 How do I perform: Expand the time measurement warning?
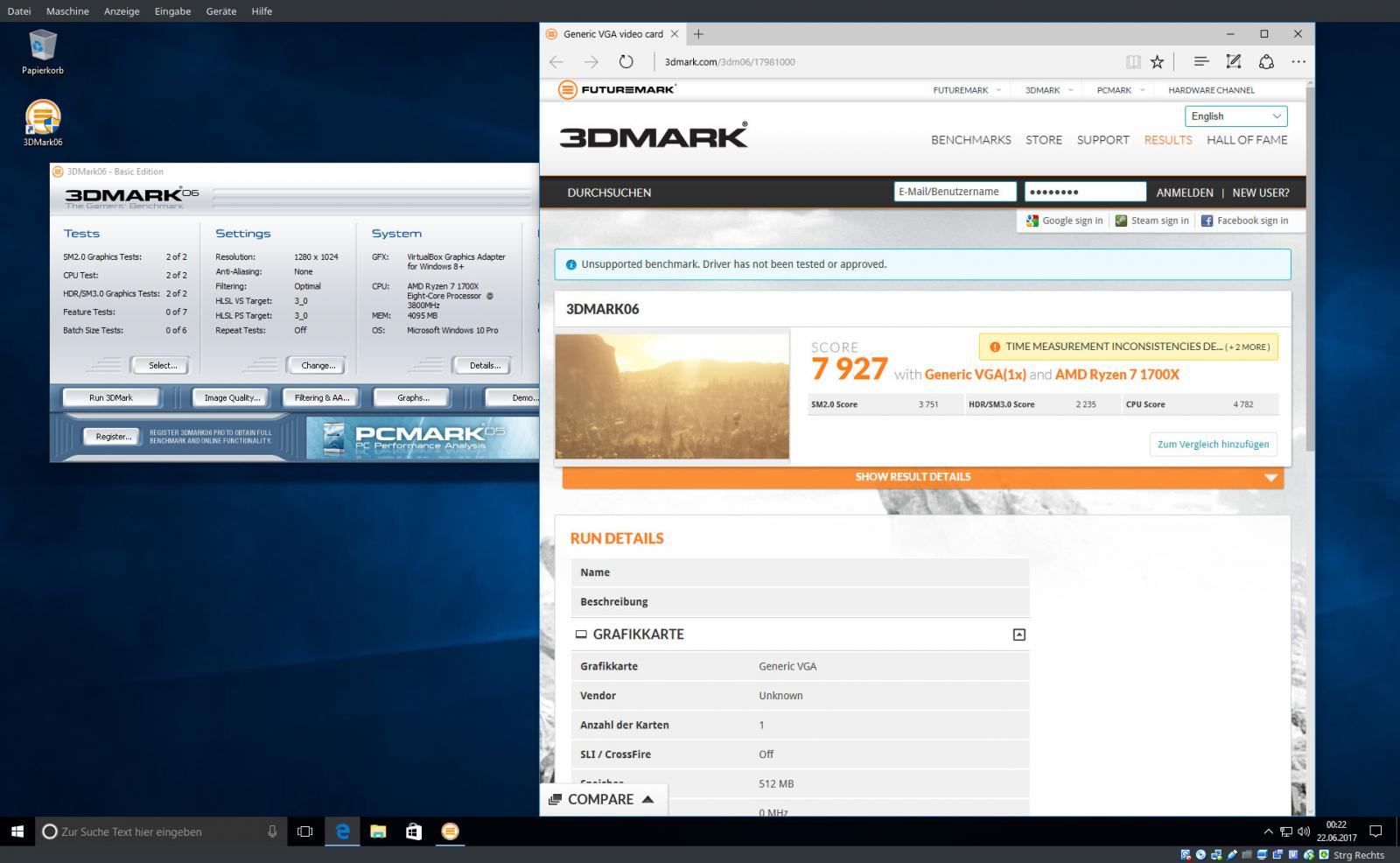1129,347
